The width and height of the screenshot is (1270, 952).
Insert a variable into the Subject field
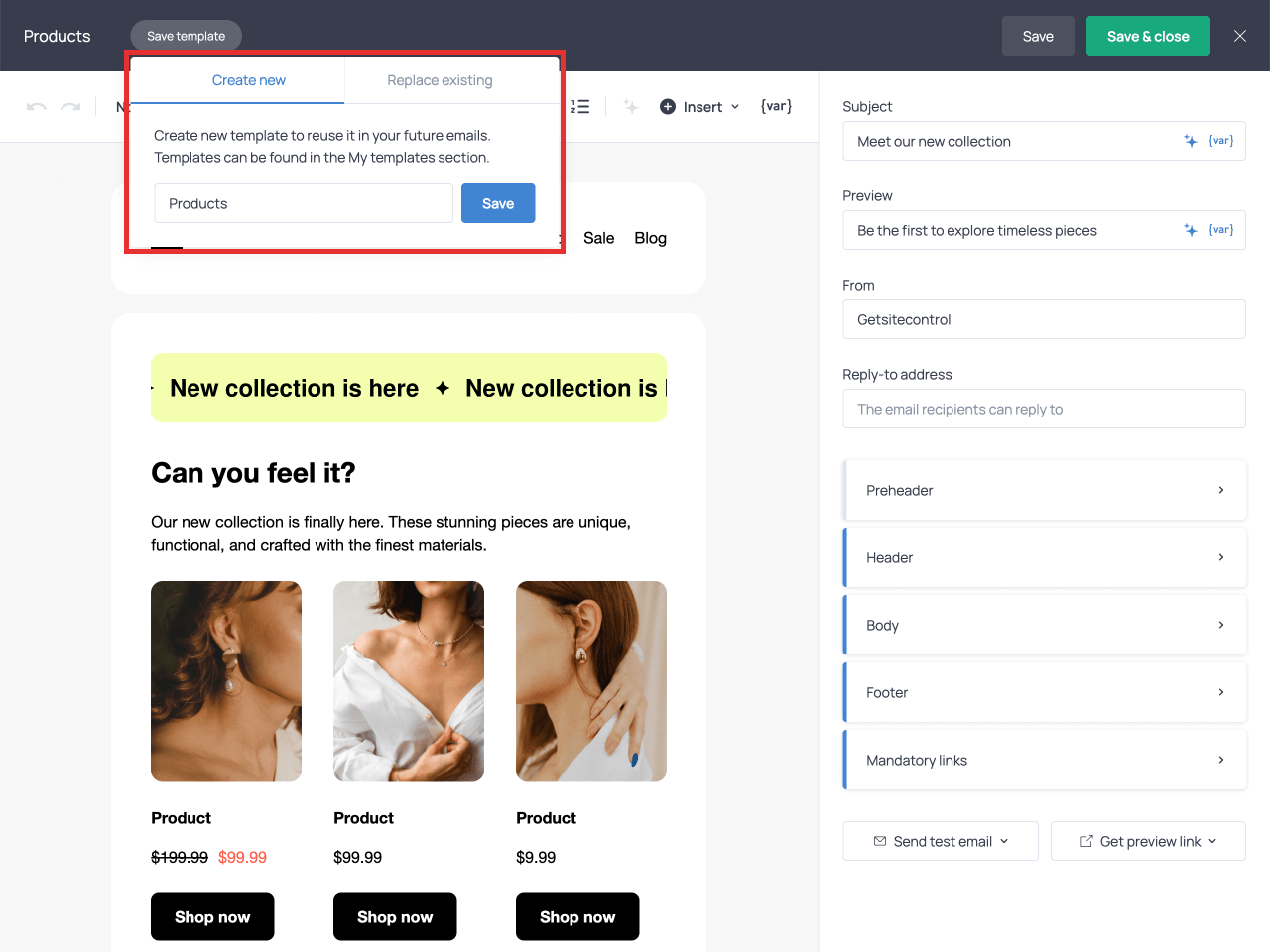1221,141
